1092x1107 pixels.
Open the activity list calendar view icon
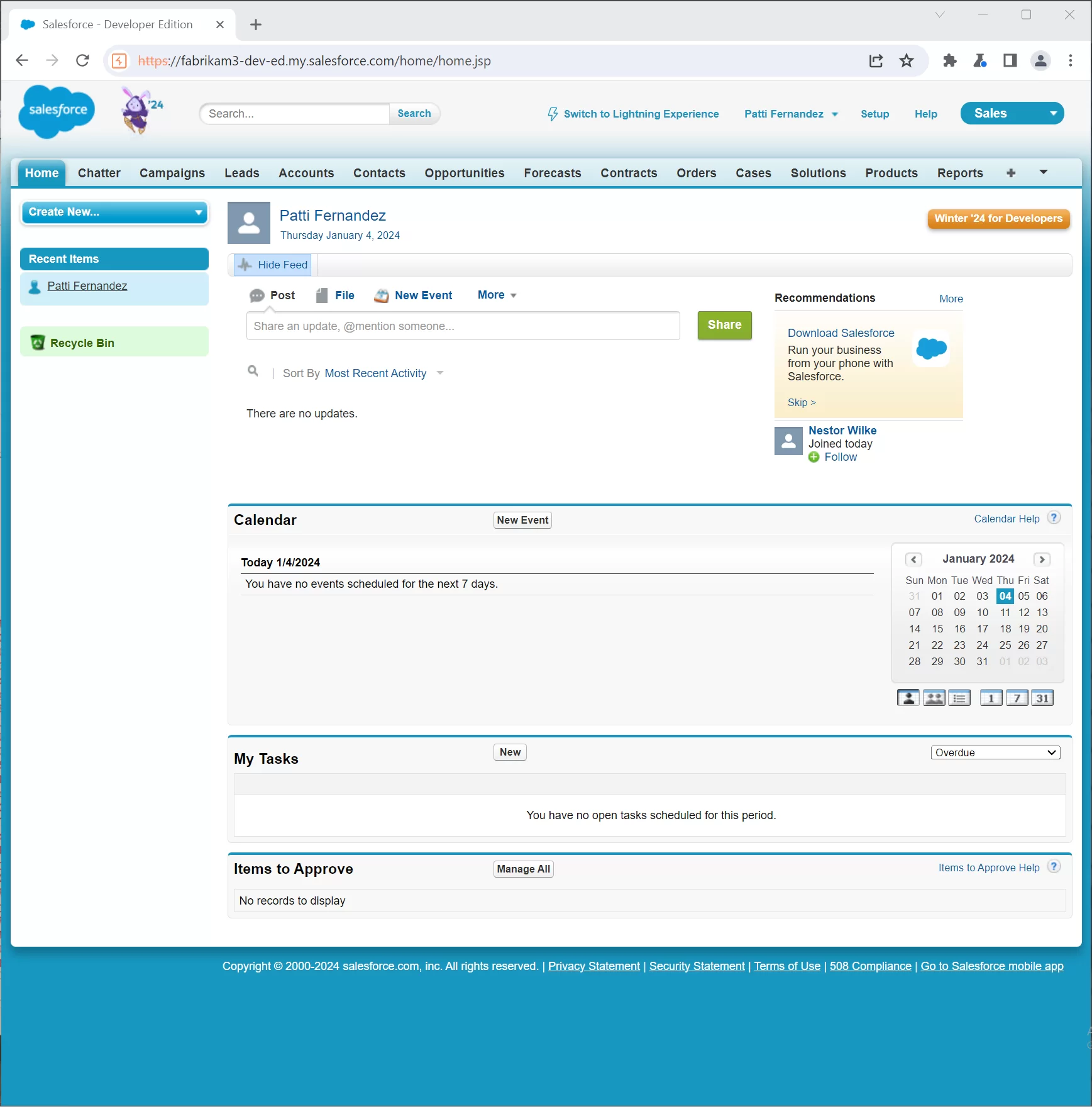coord(959,697)
